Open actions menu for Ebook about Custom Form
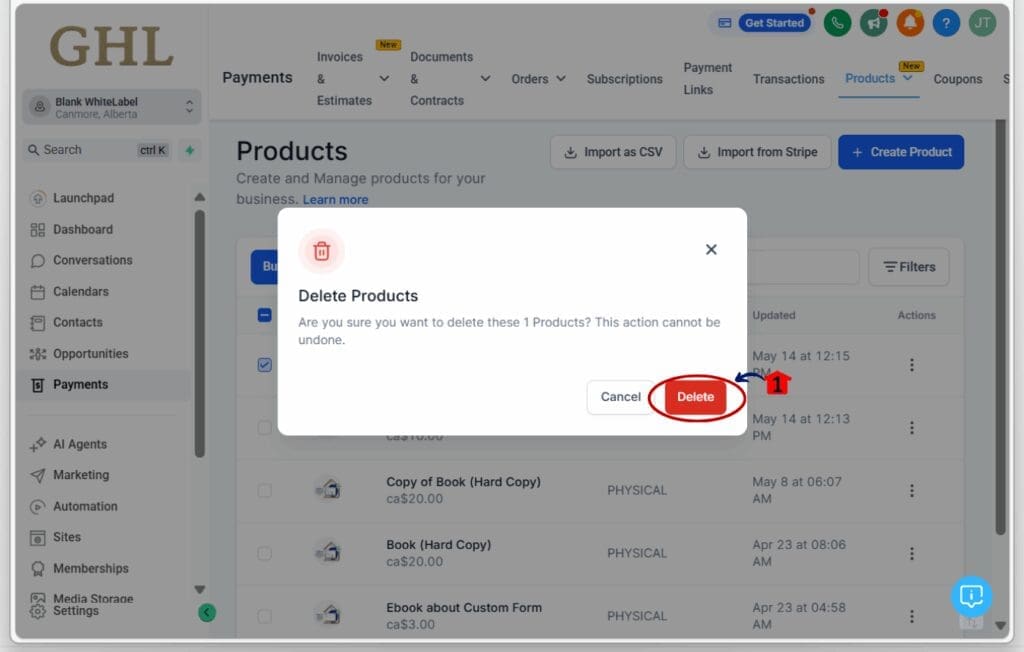This screenshot has width=1024, height=652. (912, 616)
